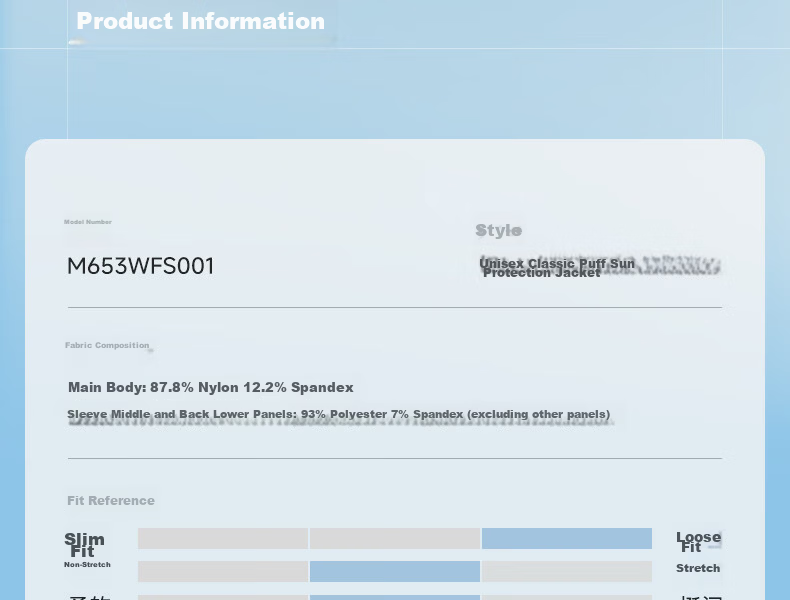Click the grey last segment of stretch bar
This screenshot has width=790, height=600.
coord(567,571)
